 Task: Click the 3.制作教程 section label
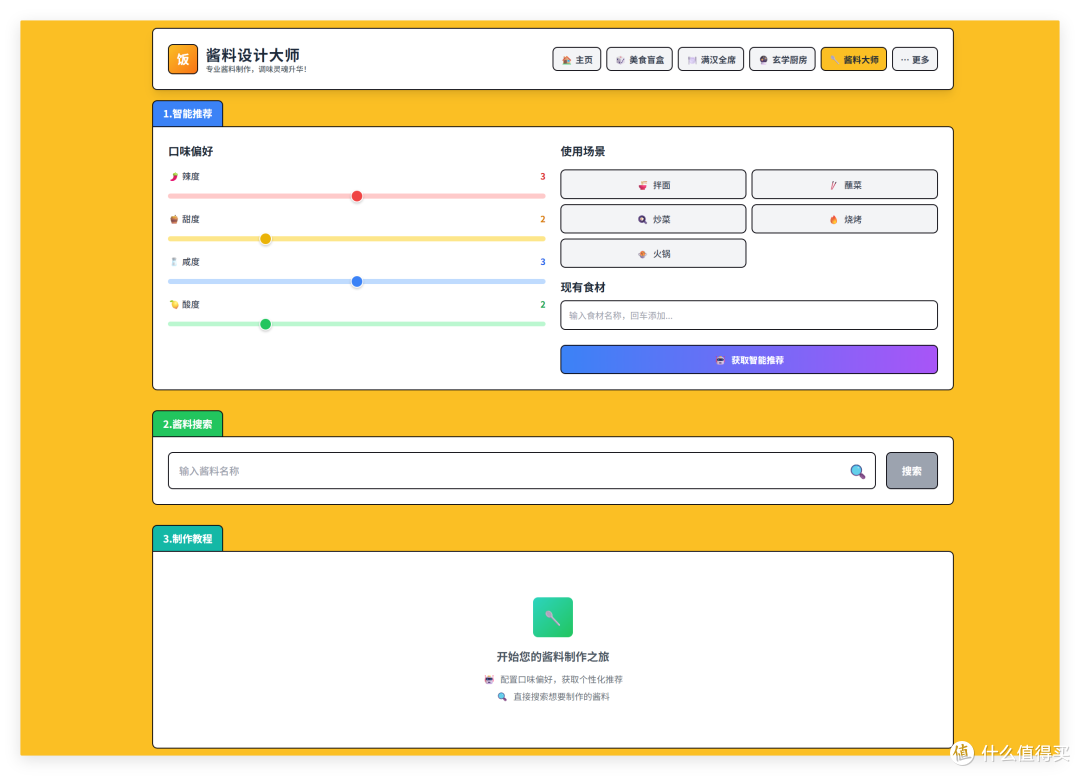(x=187, y=538)
